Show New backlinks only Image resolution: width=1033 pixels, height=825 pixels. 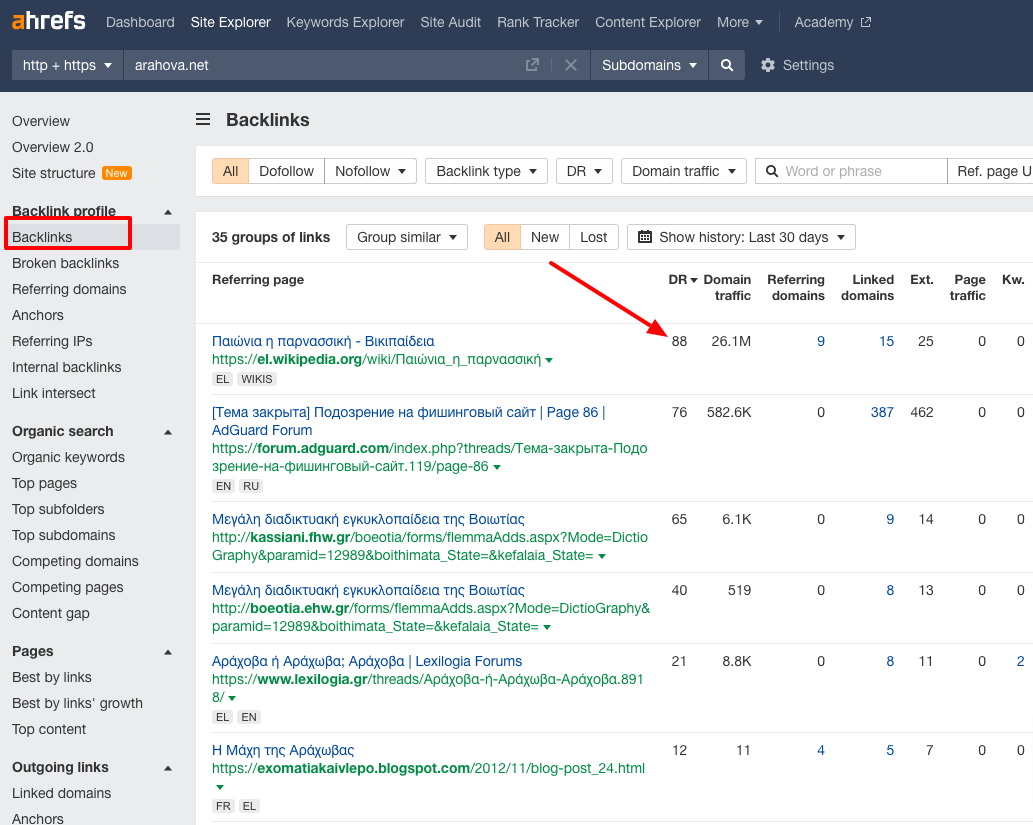545,237
